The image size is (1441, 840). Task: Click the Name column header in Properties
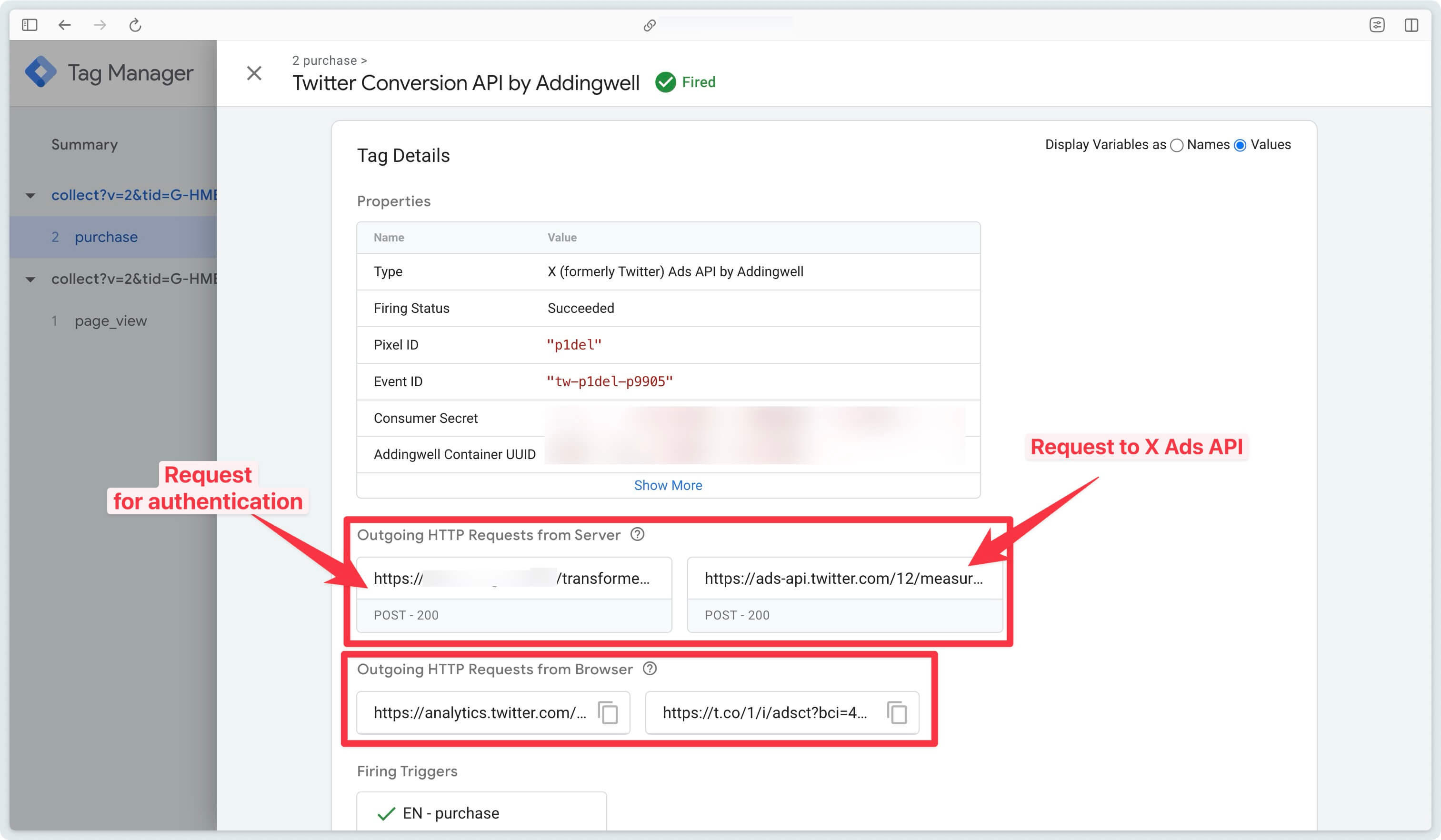389,237
